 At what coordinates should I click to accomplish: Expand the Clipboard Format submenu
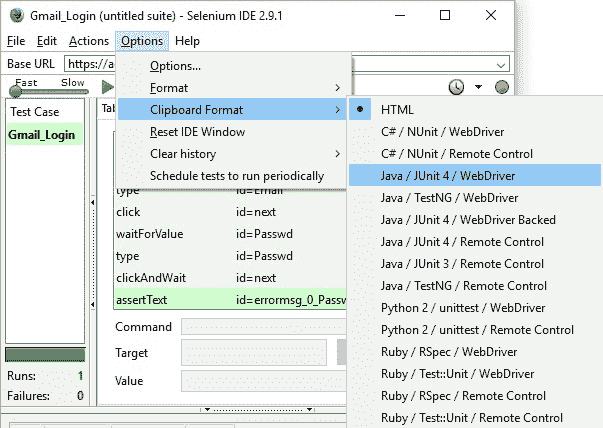click(x=232, y=110)
